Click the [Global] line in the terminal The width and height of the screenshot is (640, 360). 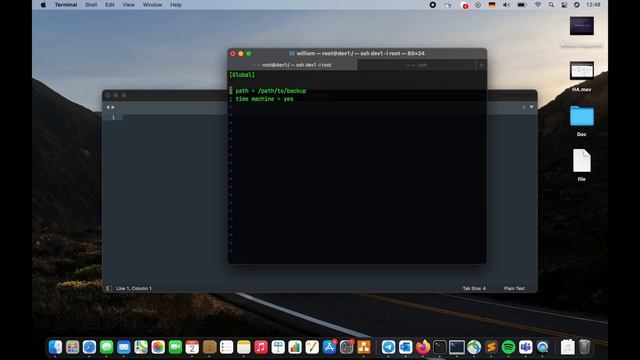point(242,75)
